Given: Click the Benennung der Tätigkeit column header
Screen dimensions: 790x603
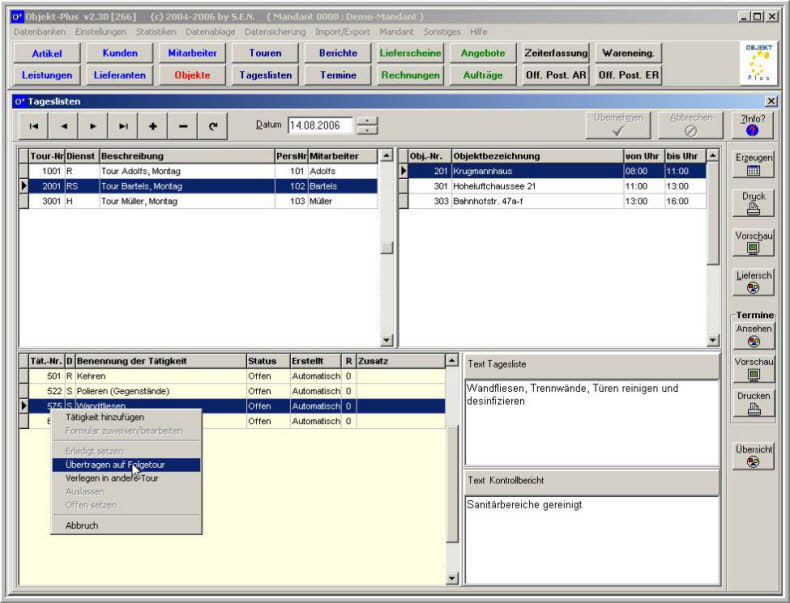Looking at the screenshot, I should [160, 361].
